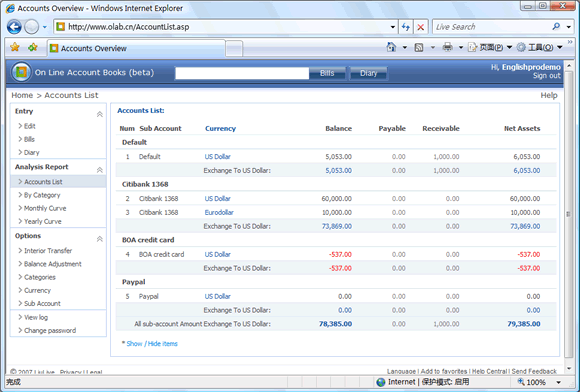The width and height of the screenshot is (580, 392).
Task: Open By Category report
Action: point(42,195)
